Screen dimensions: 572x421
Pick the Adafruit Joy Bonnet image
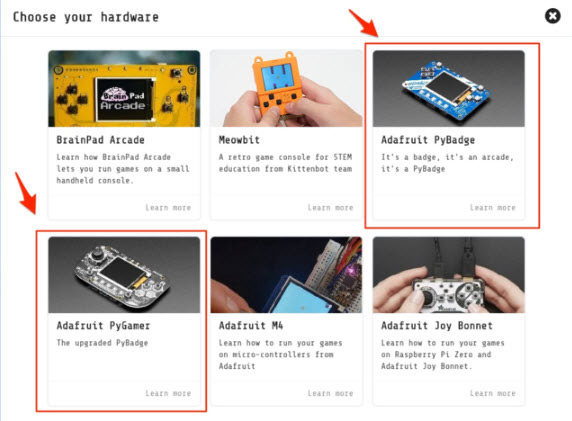(x=449, y=275)
